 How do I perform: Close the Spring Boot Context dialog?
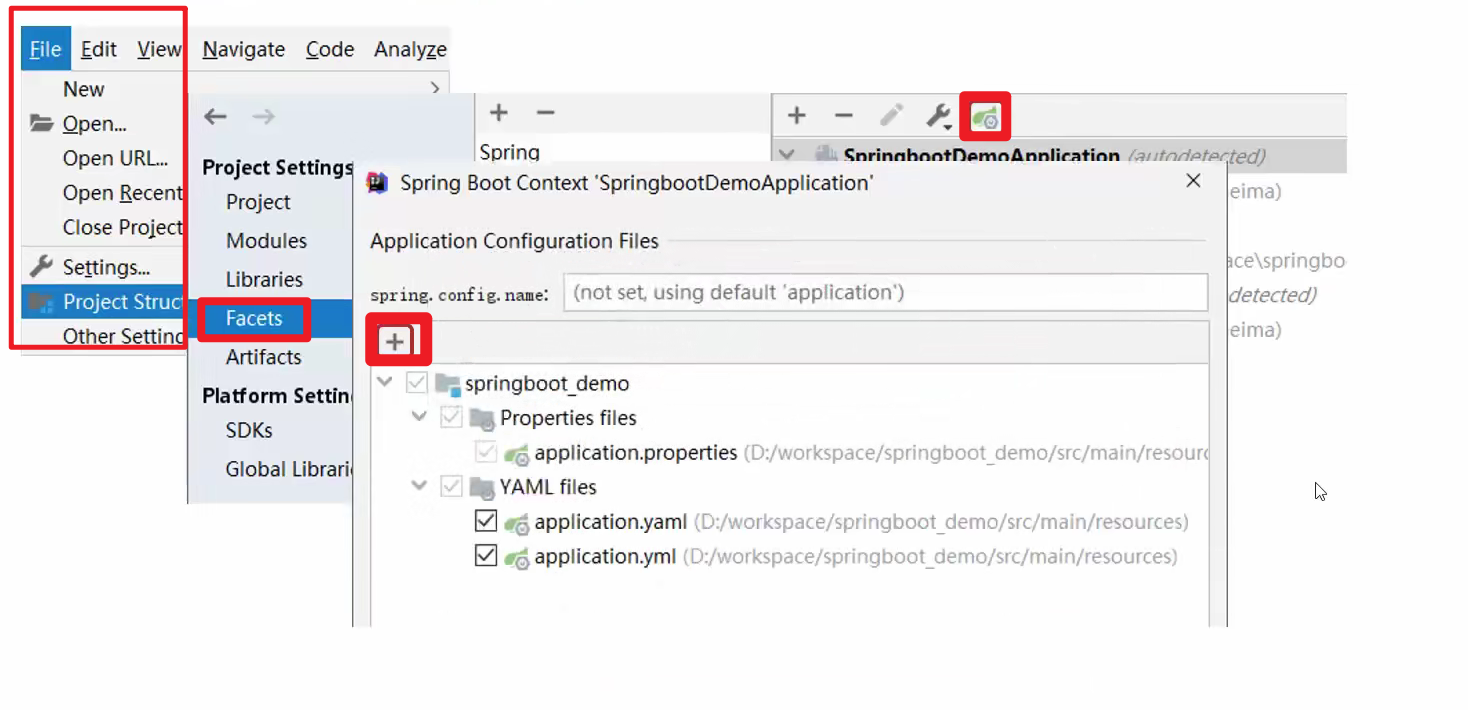(x=1193, y=181)
